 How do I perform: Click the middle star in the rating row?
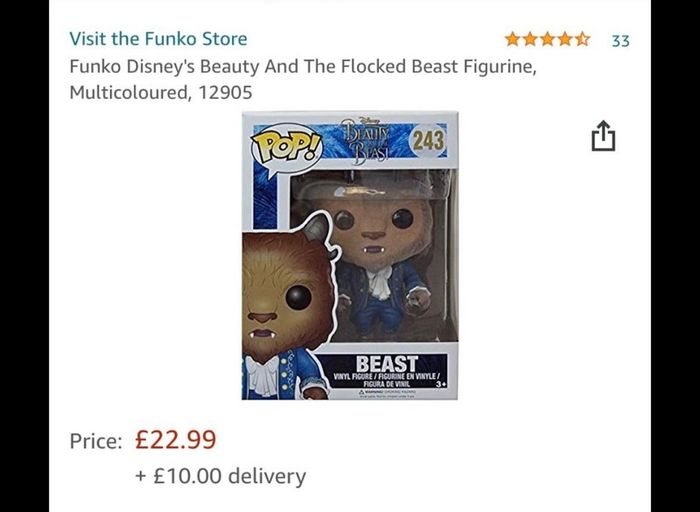[x=547, y=40]
